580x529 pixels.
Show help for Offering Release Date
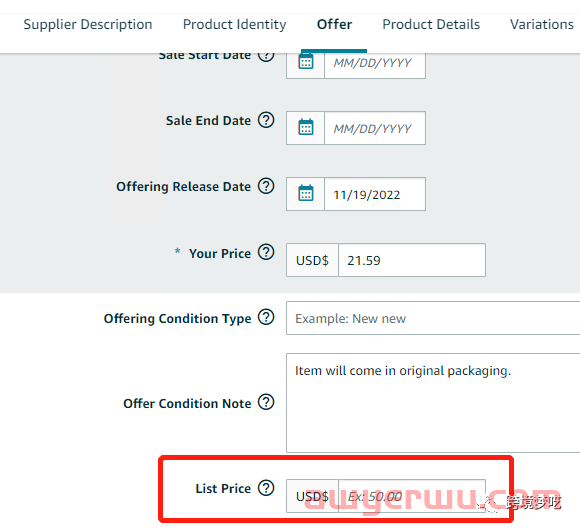(x=266, y=186)
